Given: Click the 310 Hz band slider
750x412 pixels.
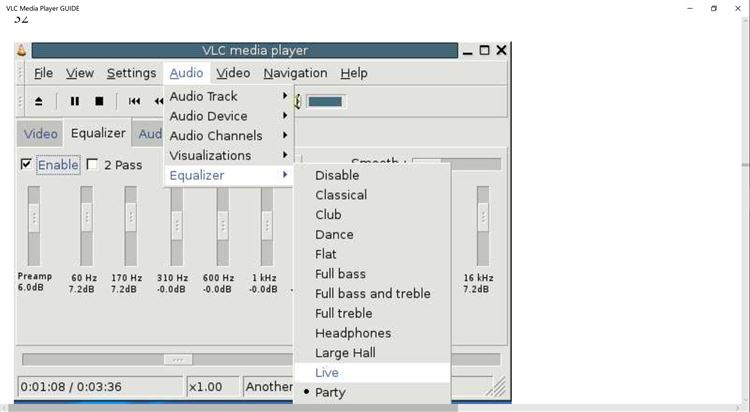Looking at the screenshot, I should pos(176,226).
